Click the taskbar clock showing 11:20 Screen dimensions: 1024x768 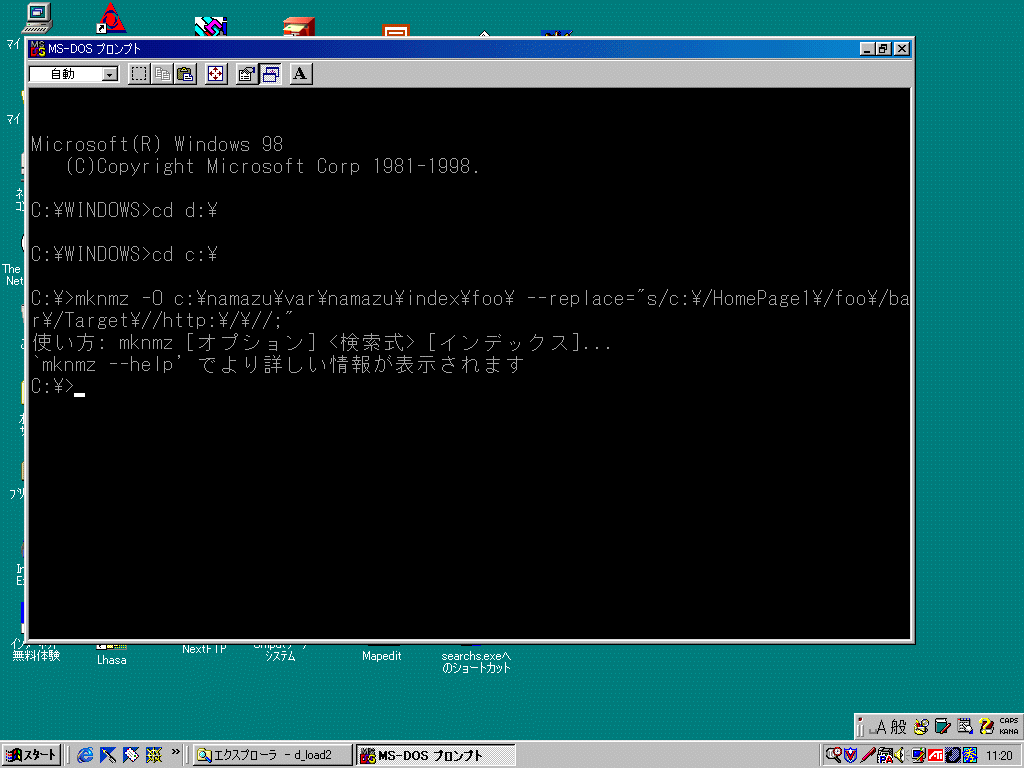999,756
